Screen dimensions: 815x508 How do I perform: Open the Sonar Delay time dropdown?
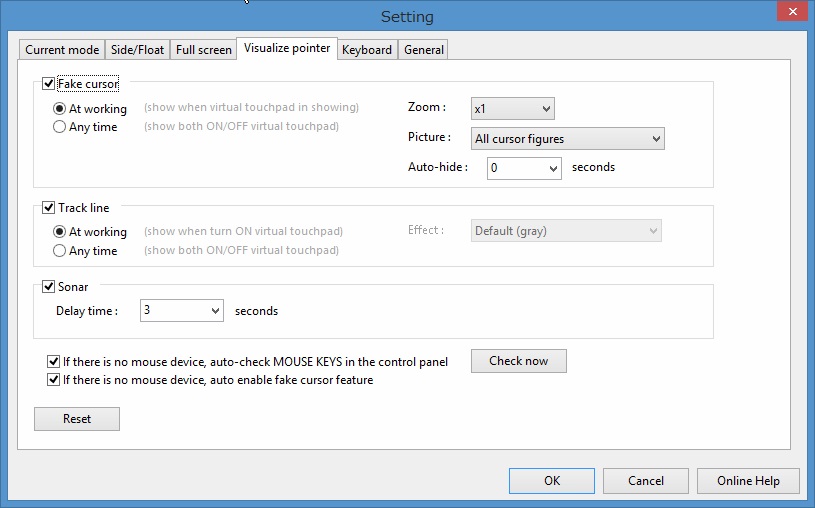pos(181,311)
